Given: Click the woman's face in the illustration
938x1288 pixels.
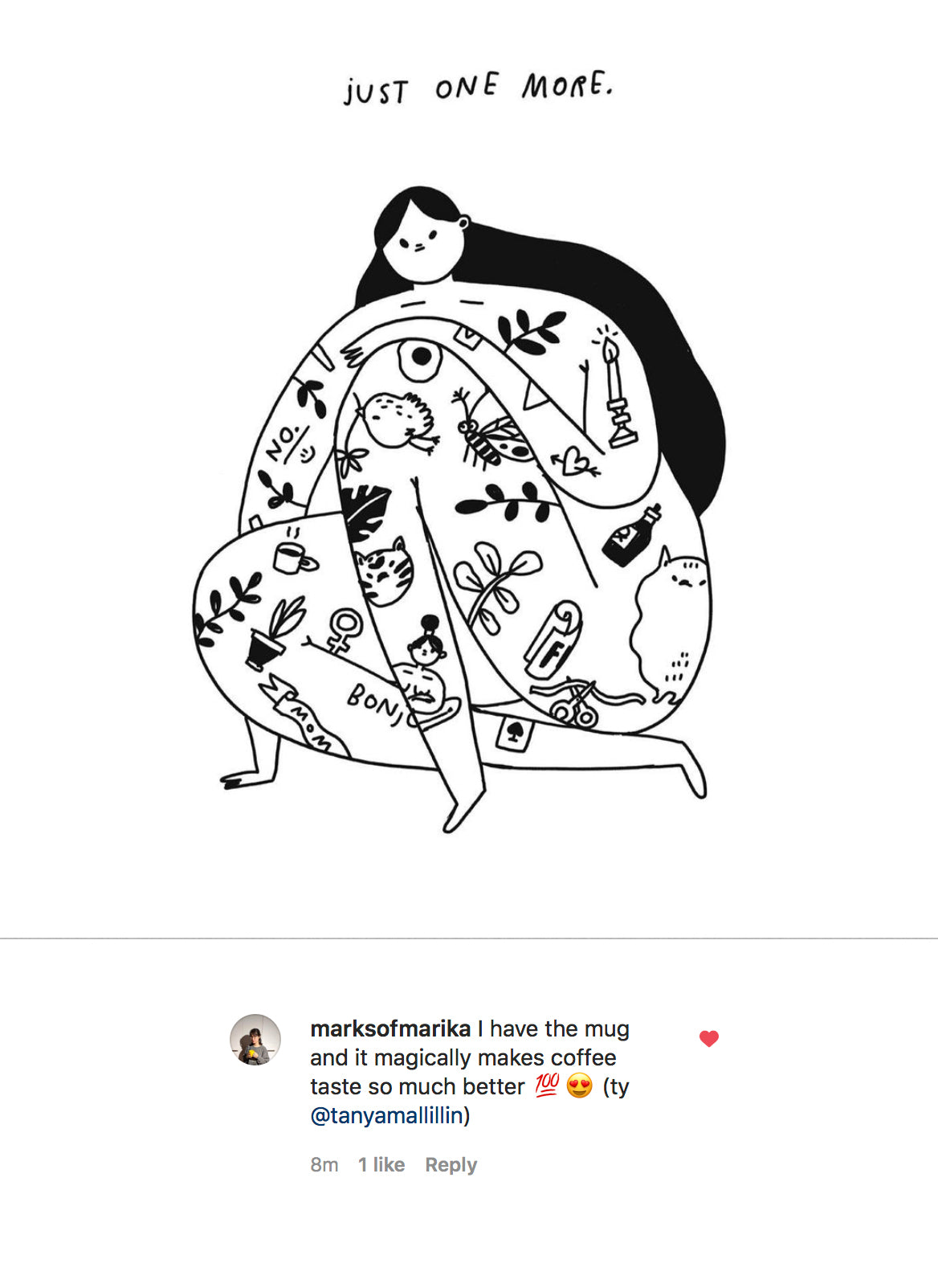Looking at the screenshot, I should click(422, 241).
